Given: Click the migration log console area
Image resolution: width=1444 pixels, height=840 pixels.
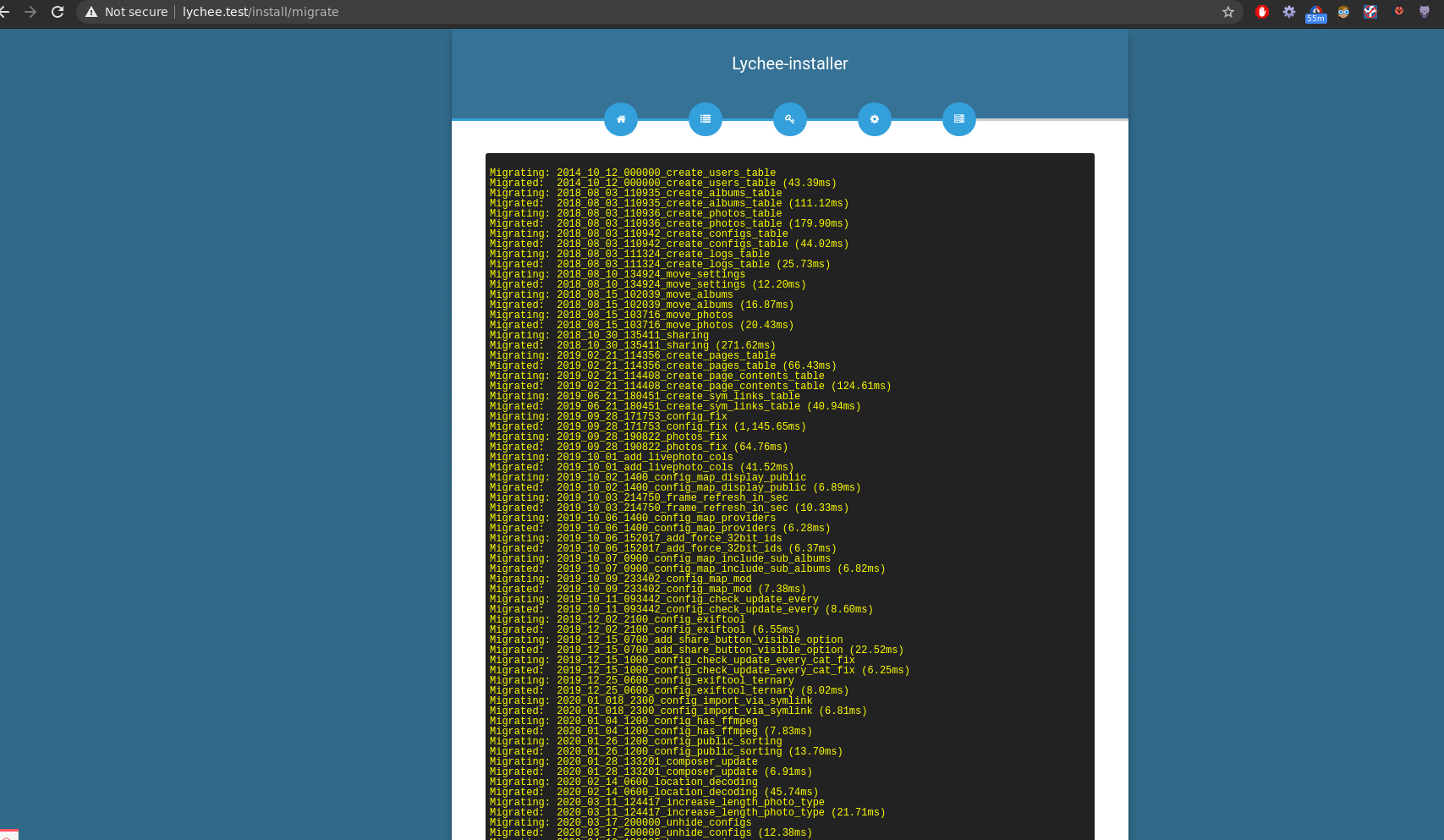Looking at the screenshot, I should [x=789, y=491].
